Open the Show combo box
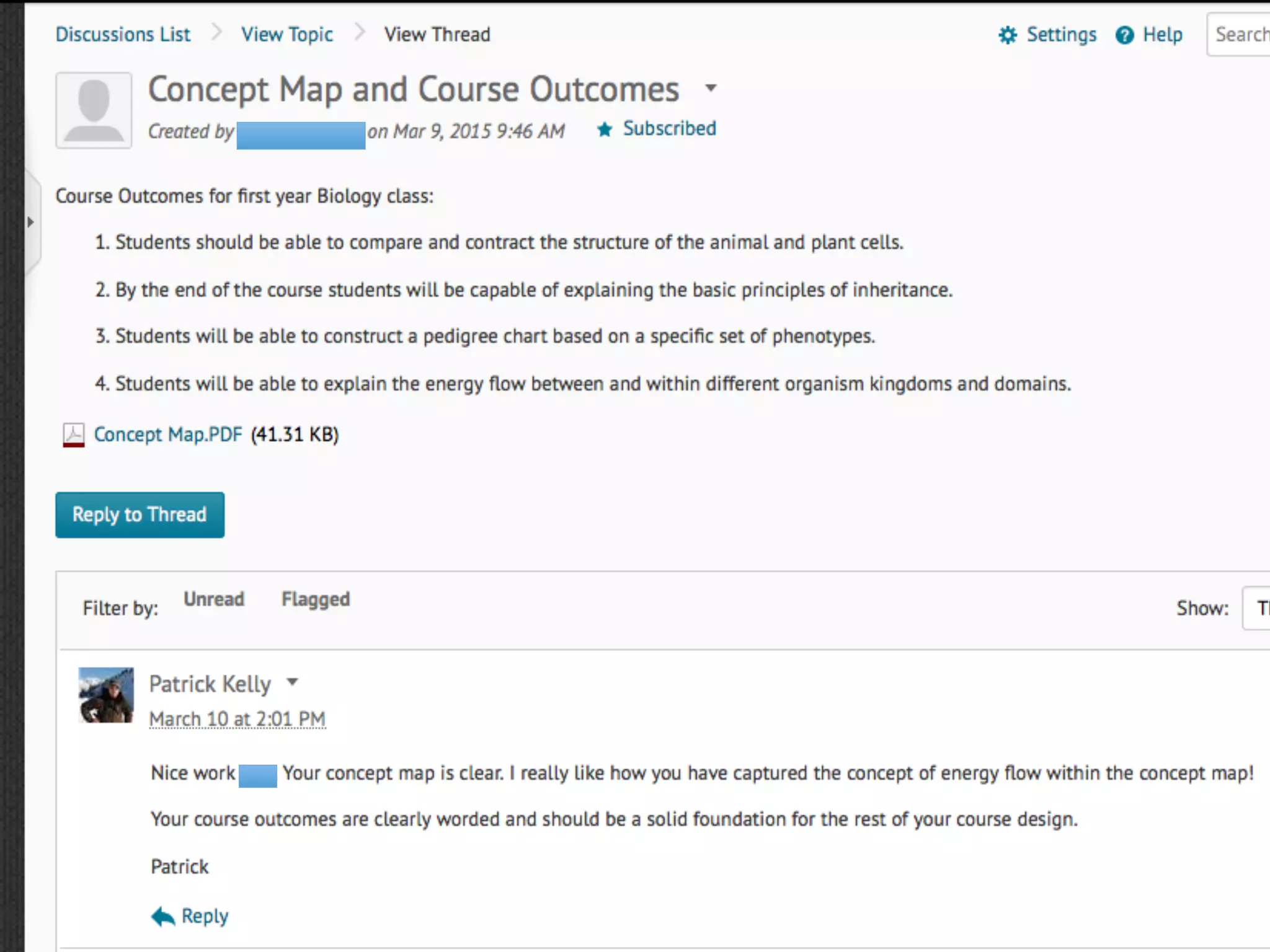This screenshot has height=952, width=1270. [x=1256, y=608]
